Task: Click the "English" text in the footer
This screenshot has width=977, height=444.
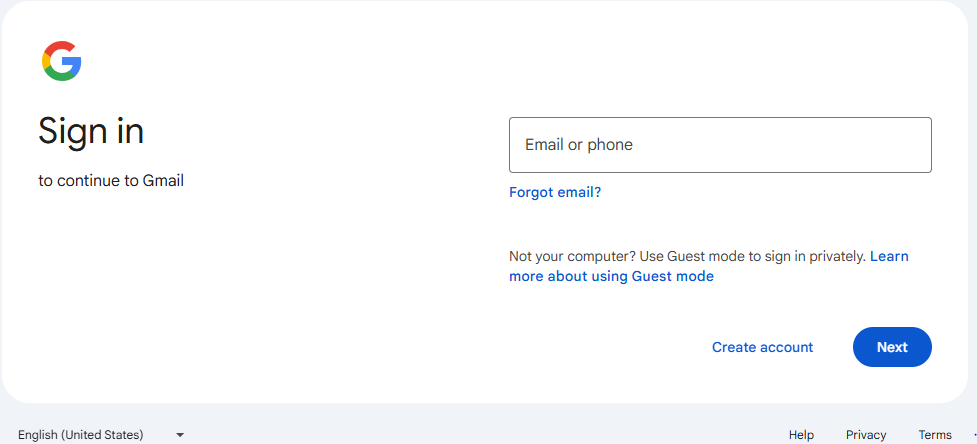Action: click(x=38, y=434)
